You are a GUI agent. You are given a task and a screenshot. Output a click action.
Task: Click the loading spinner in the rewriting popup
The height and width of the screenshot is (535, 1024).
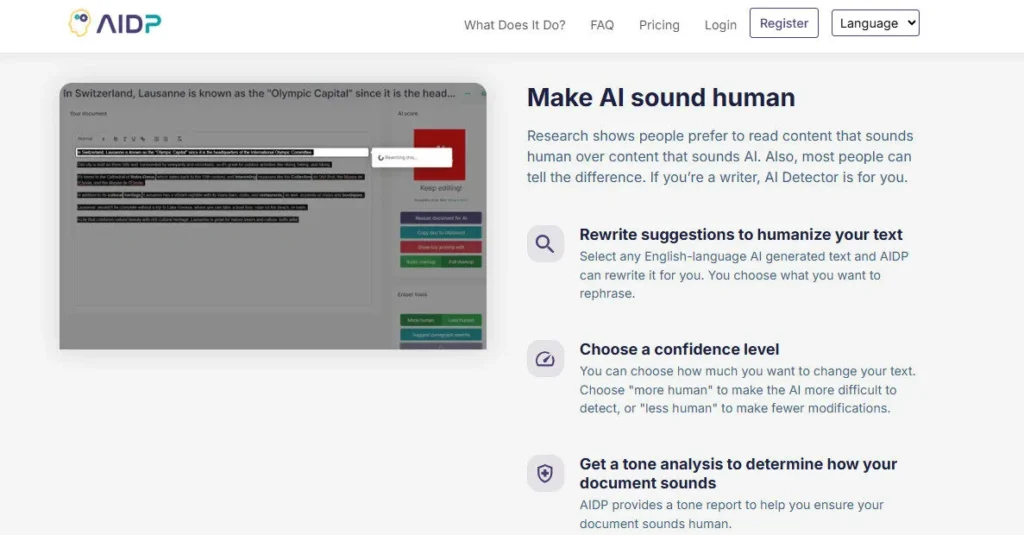(x=379, y=157)
